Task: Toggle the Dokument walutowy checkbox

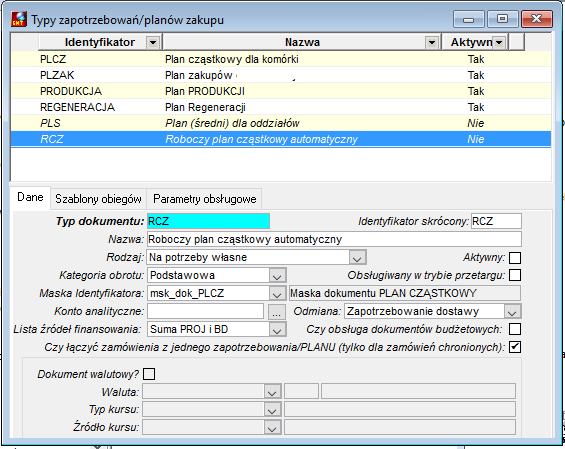Action: tap(149, 374)
